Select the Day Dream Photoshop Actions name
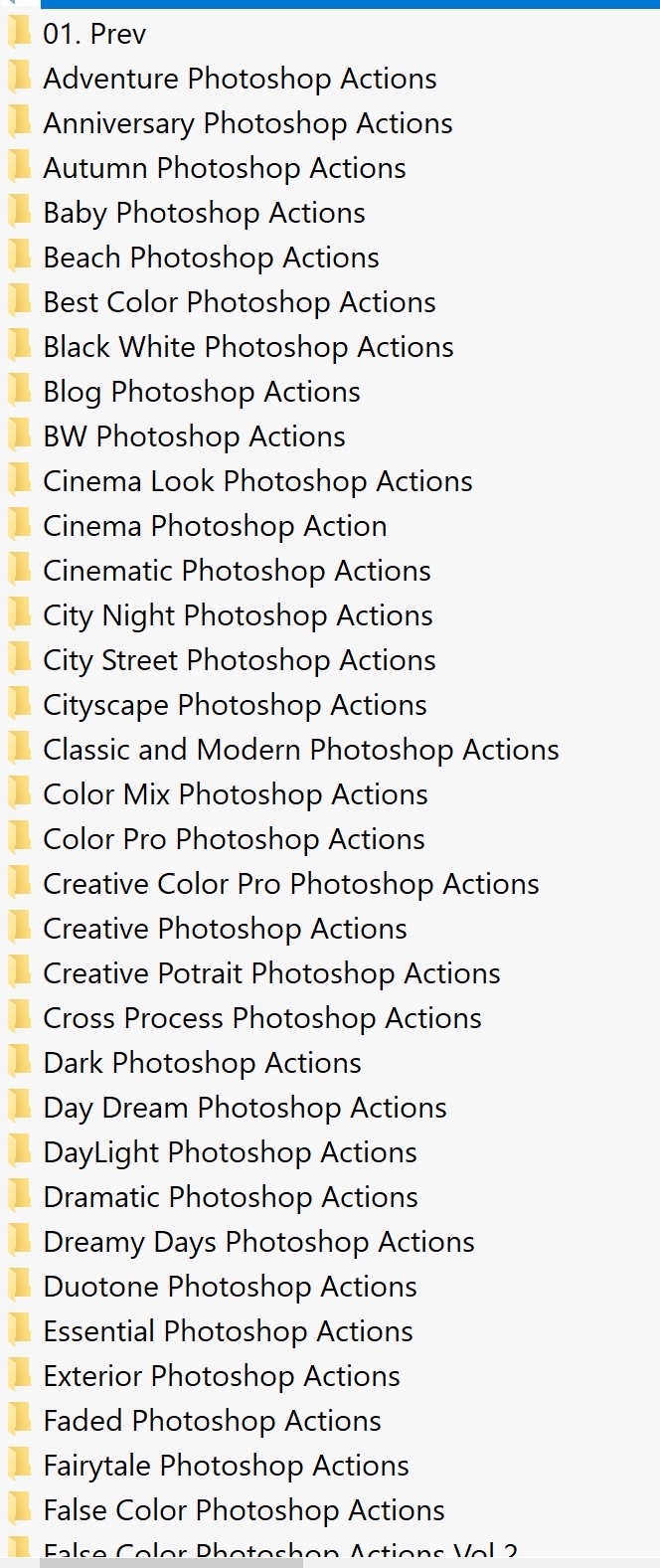The width and height of the screenshot is (660, 1568). [x=245, y=1108]
